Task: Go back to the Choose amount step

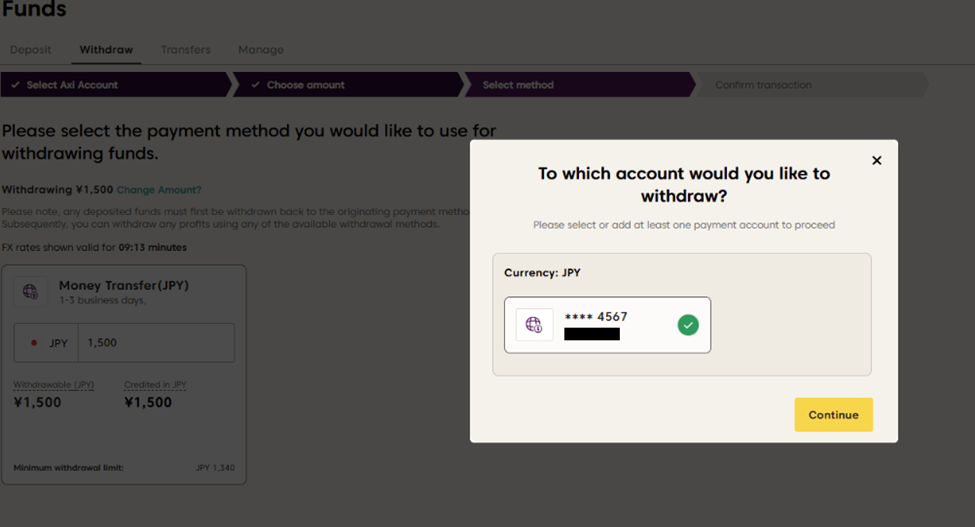Action: [x=305, y=85]
